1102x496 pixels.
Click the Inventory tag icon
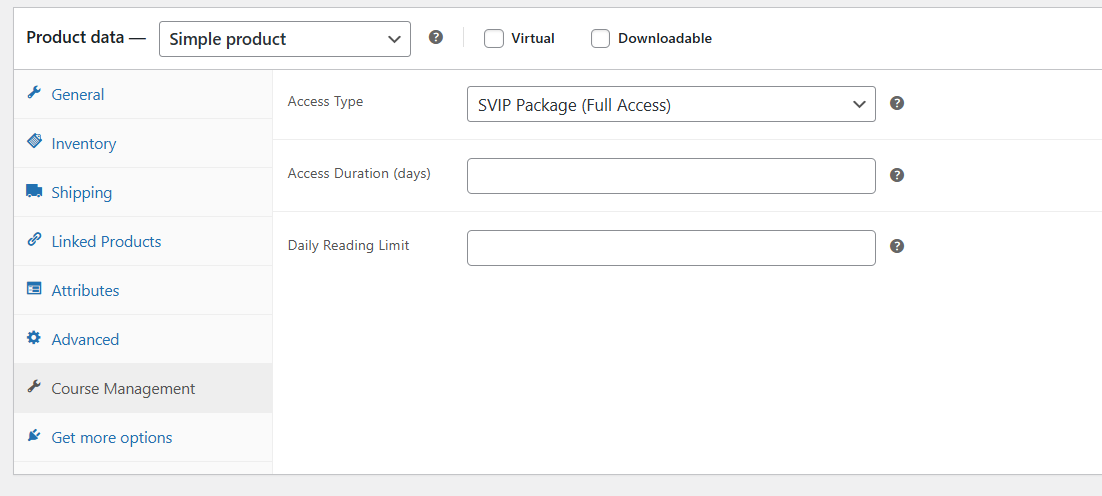pyautogui.click(x=34, y=142)
